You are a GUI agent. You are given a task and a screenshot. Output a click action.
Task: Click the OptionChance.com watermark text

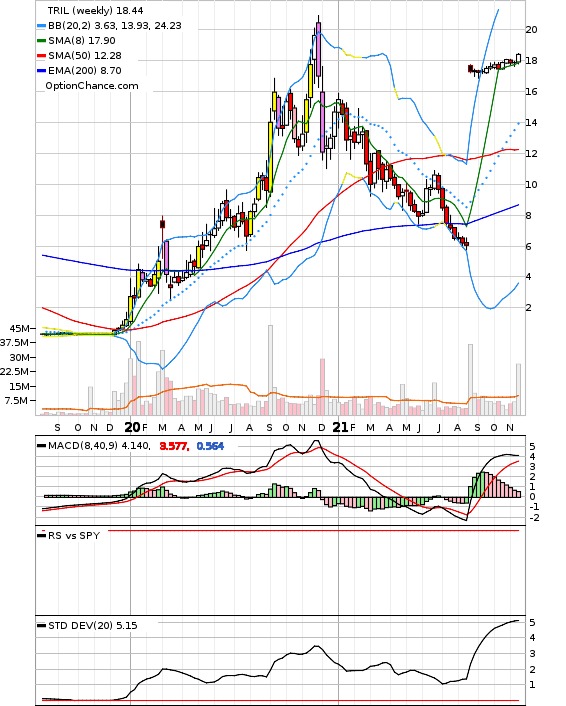(x=92, y=86)
